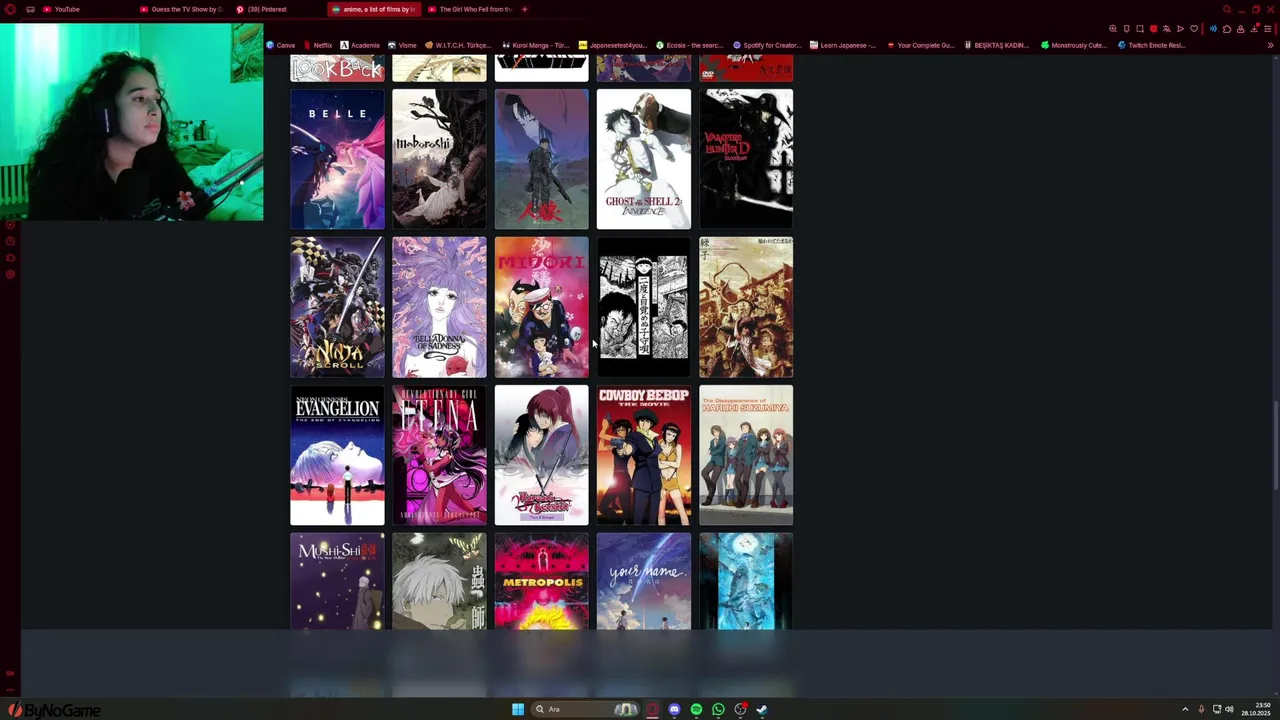Open the page translate icon
The image size is (1280, 720).
[1166, 29]
